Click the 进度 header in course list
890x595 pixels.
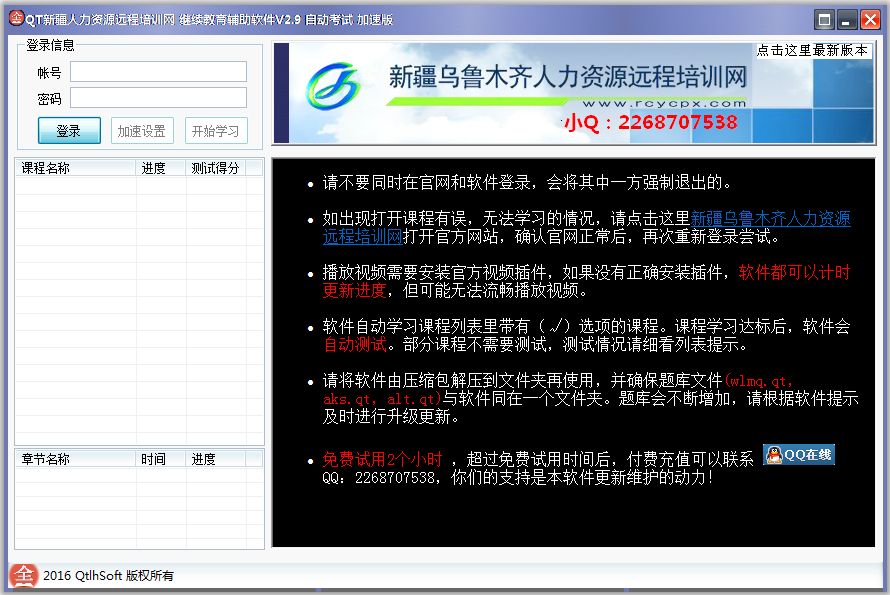154,168
